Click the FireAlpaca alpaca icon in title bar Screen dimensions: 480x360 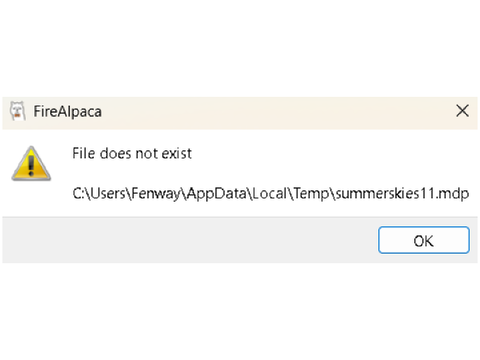[x=17, y=111]
